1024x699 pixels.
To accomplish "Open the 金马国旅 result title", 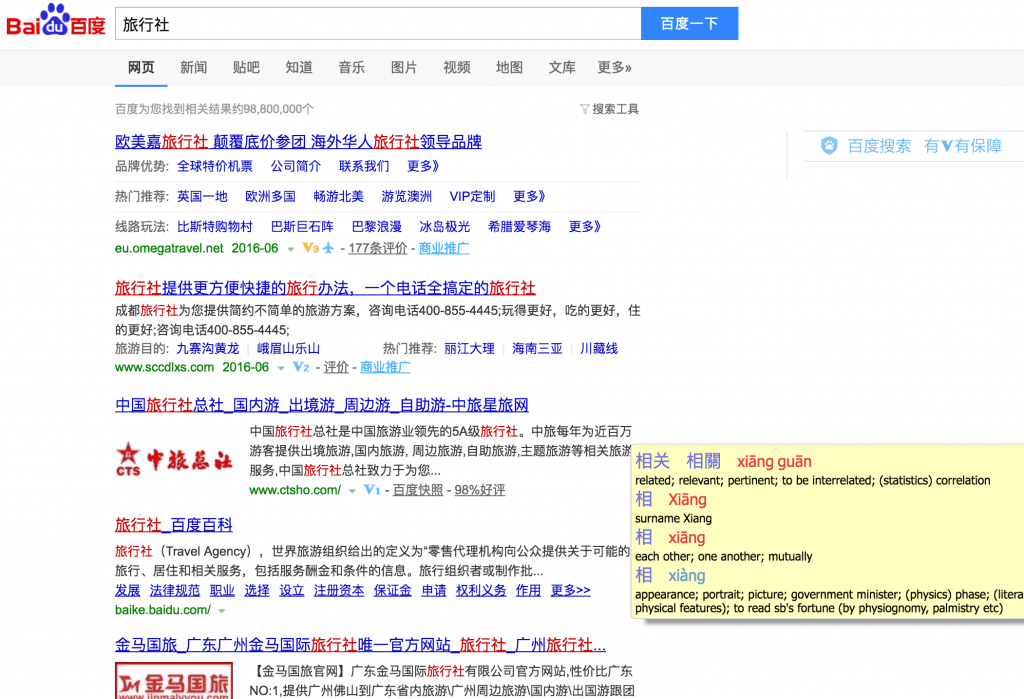I will point(360,645).
